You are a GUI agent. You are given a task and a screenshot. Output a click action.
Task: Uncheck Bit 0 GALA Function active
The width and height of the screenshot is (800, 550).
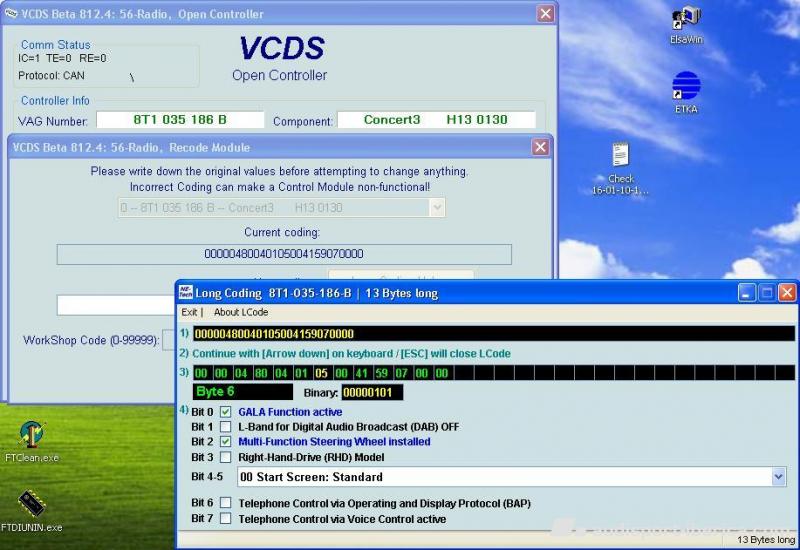(226, 412)
